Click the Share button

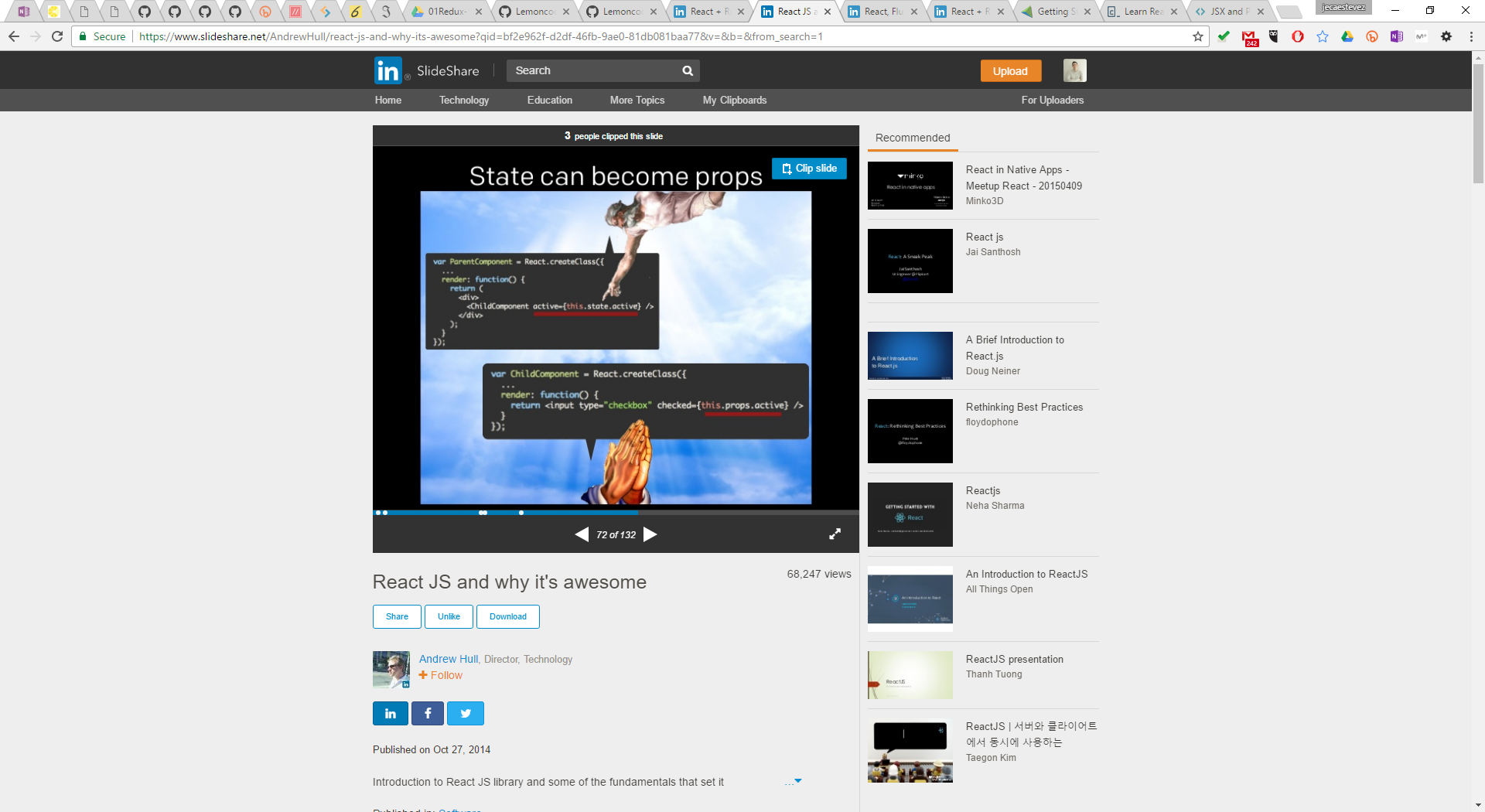pos(397,616)
